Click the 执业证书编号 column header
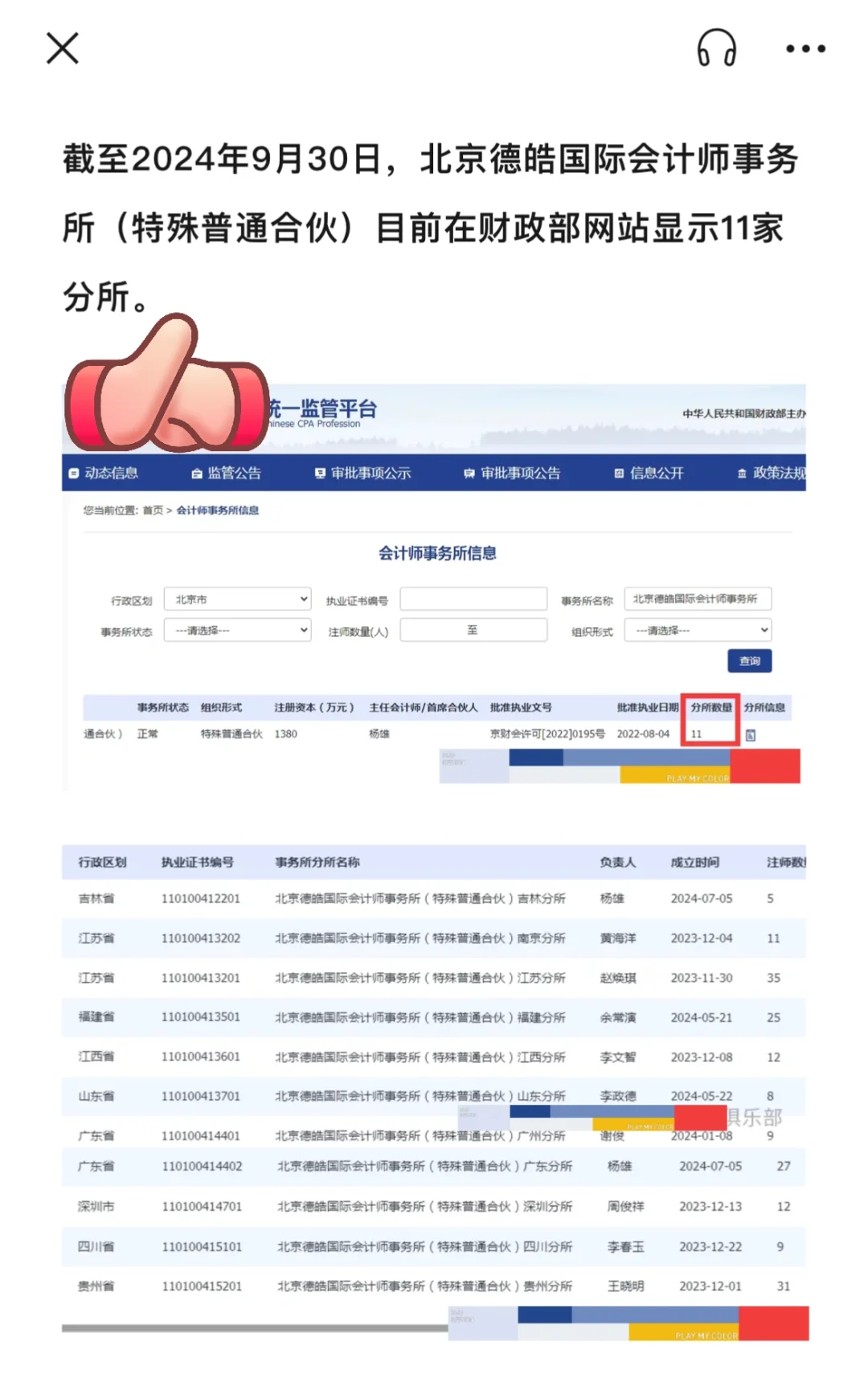The image size is (868, 1387). (198, 862)
